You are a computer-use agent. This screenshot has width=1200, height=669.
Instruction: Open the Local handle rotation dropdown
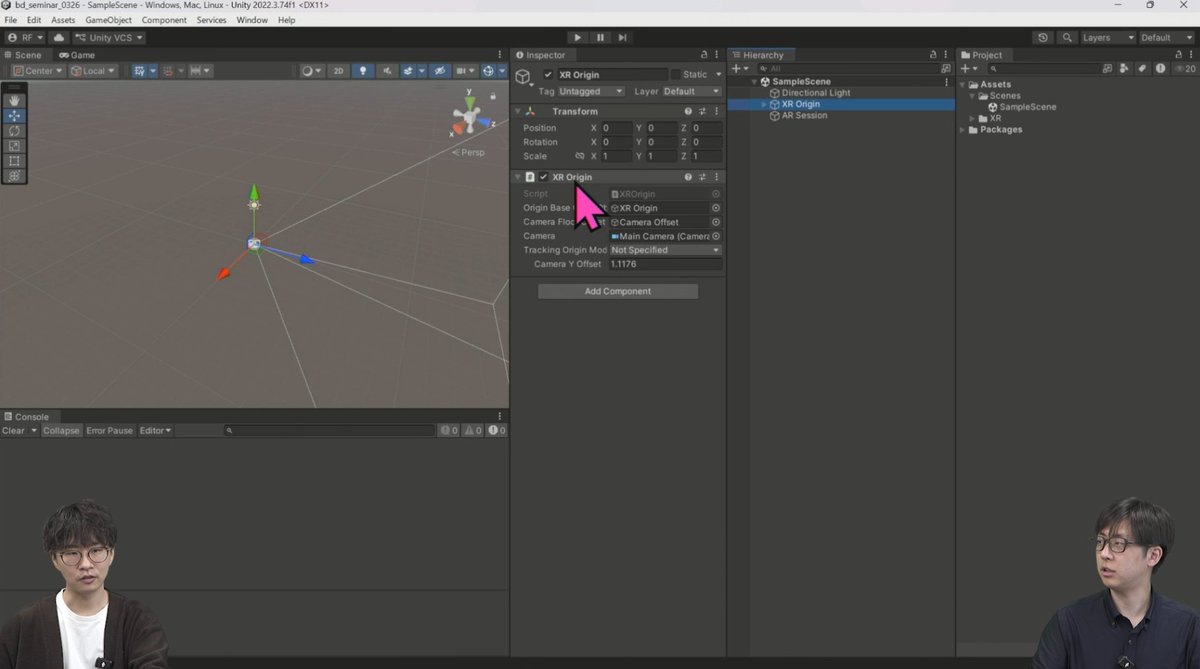(93, 71)
